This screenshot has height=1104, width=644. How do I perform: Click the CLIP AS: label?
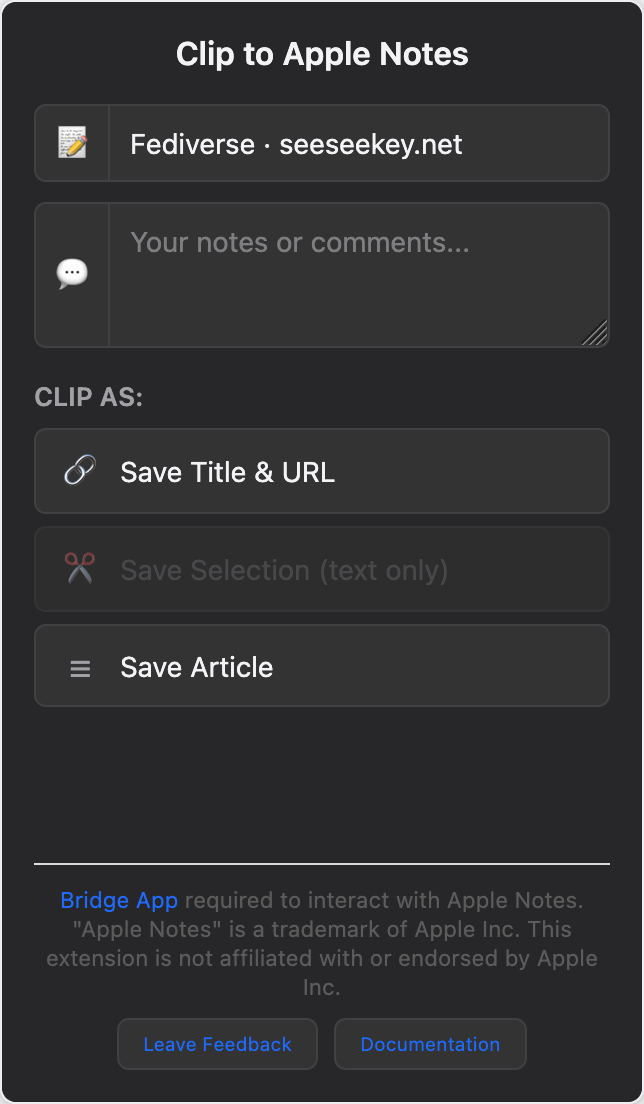pyautogui.click(x=89, y=397)
